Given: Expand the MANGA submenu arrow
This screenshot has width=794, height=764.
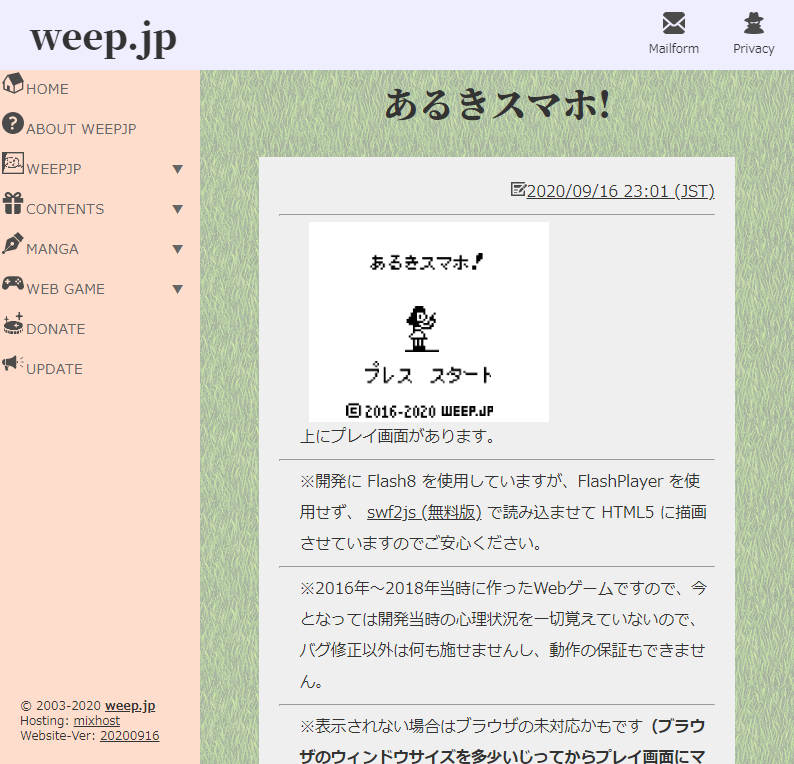Looking at the screenshot, I should (177, 249).
